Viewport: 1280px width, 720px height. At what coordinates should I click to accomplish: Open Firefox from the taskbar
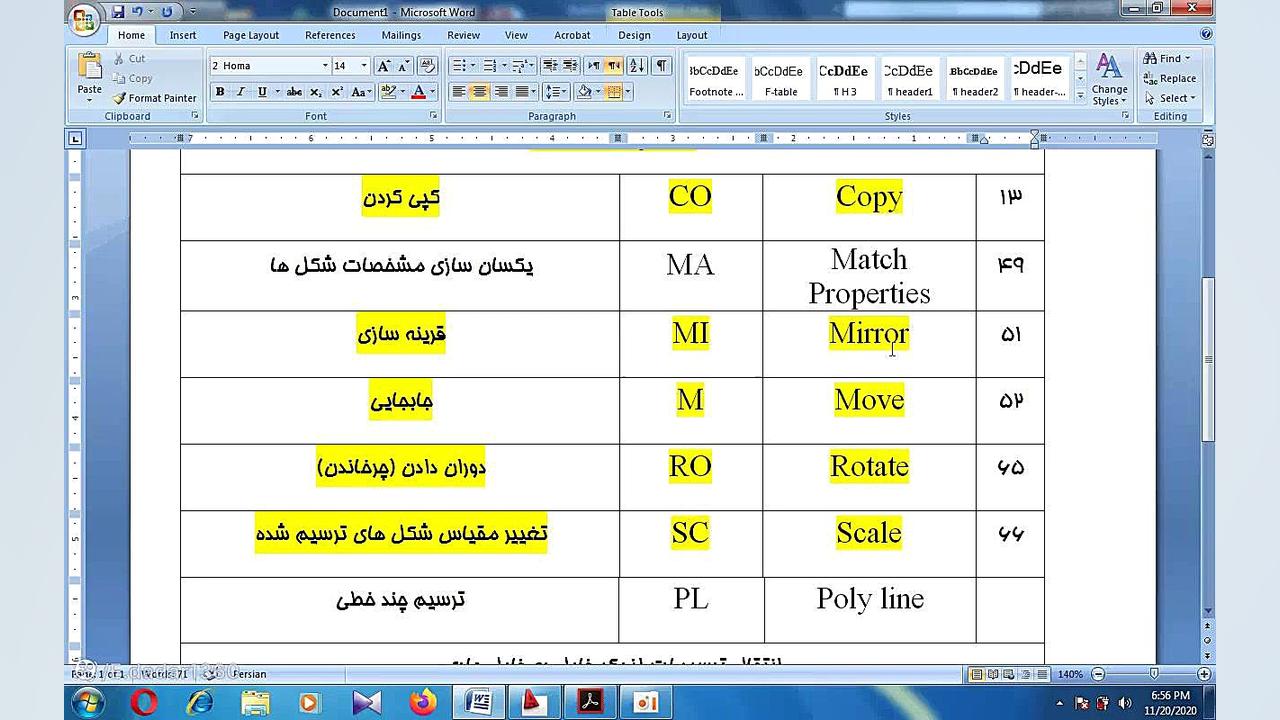point(424,702)
